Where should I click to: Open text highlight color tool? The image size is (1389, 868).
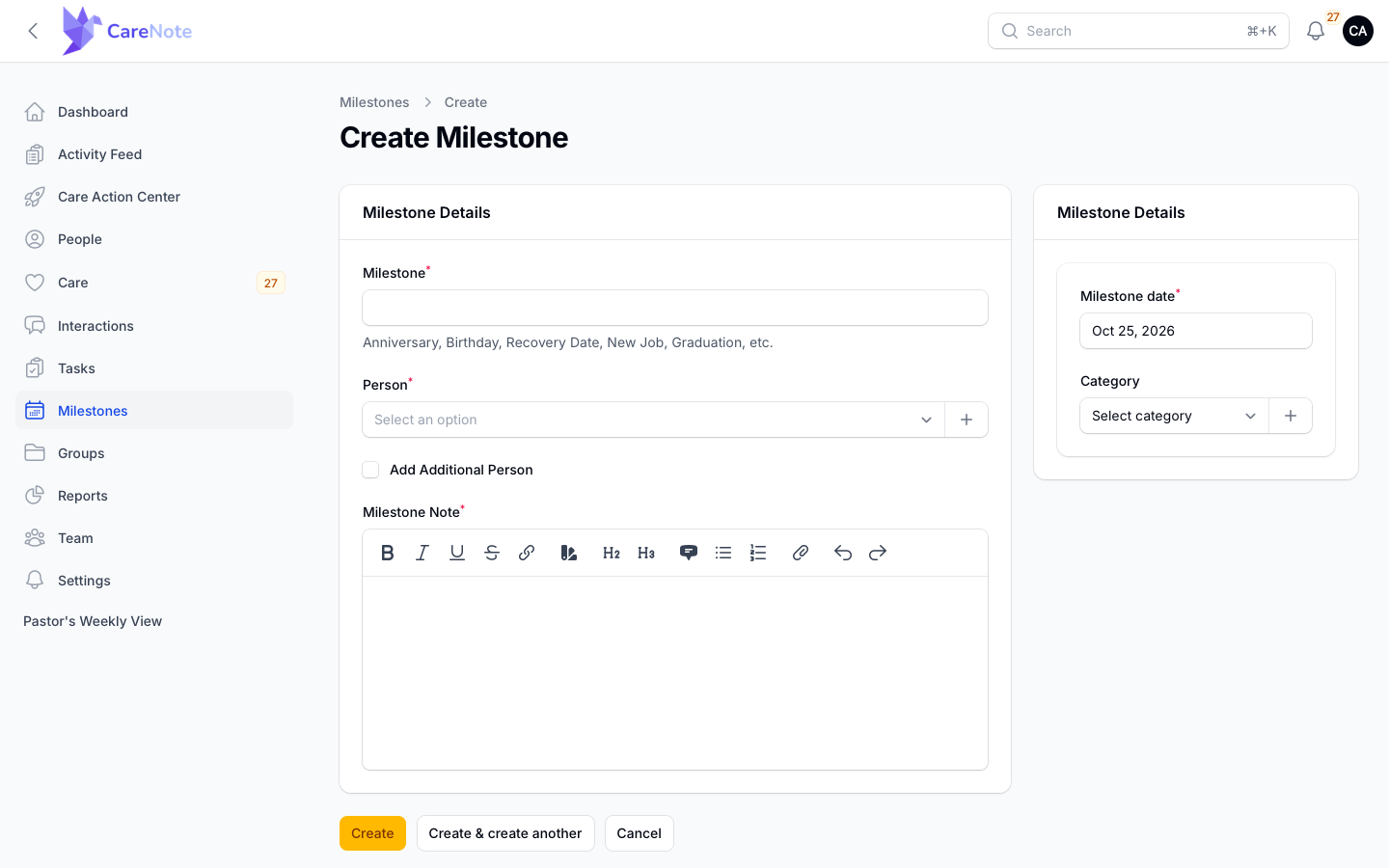(x=569, y=553)
